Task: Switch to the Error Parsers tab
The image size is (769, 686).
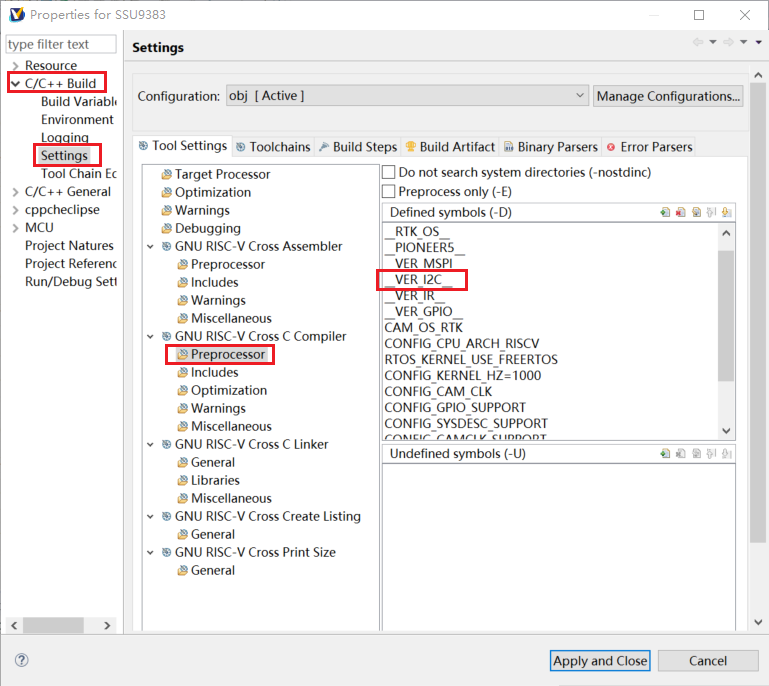Action: click(649, 147)
